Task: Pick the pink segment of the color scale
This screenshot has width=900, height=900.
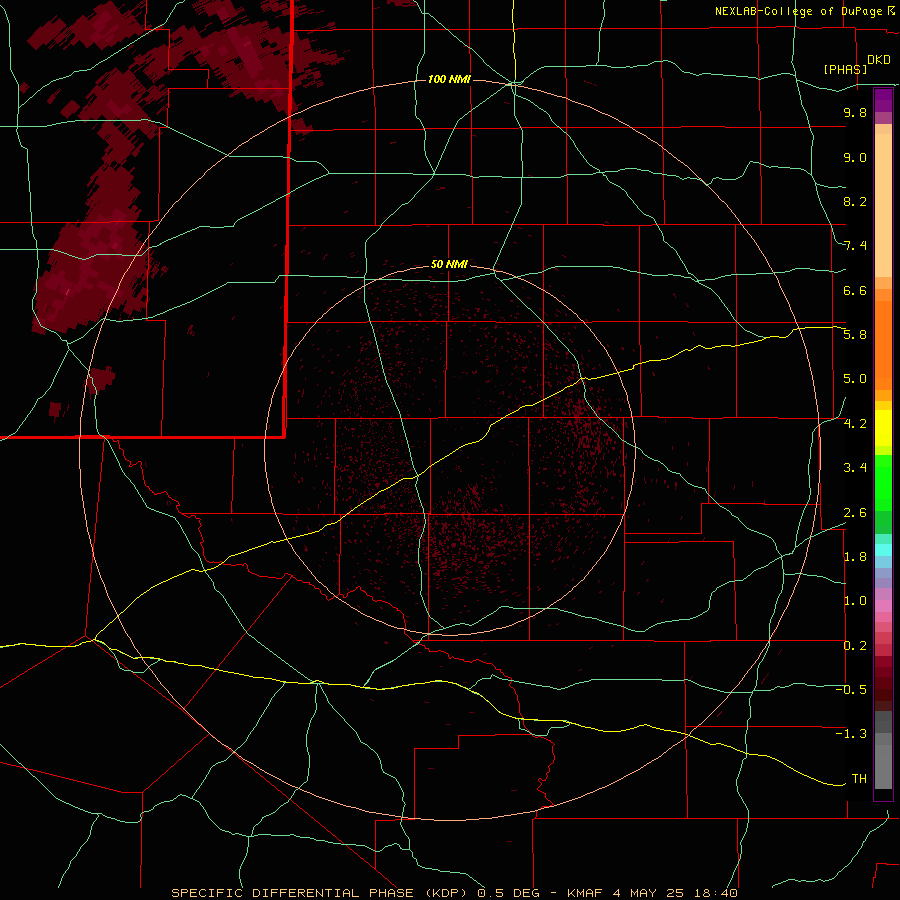Action: click(883, 606)
